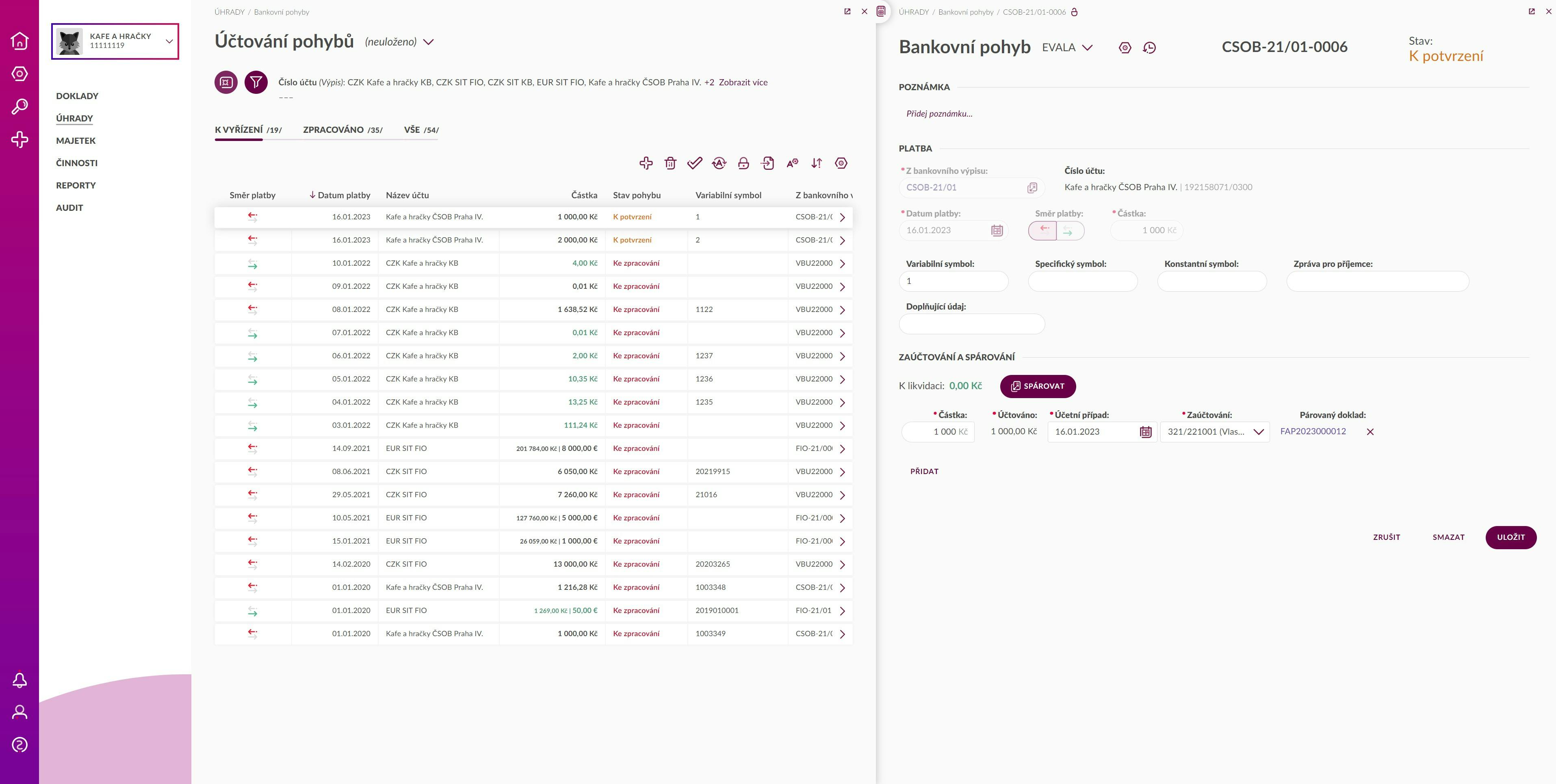Image resolution: width=1556 pixels, height=784 pixels.
Task: Click the Zpráva pro příjemce input field
Action: click(x=1378, y=282)
